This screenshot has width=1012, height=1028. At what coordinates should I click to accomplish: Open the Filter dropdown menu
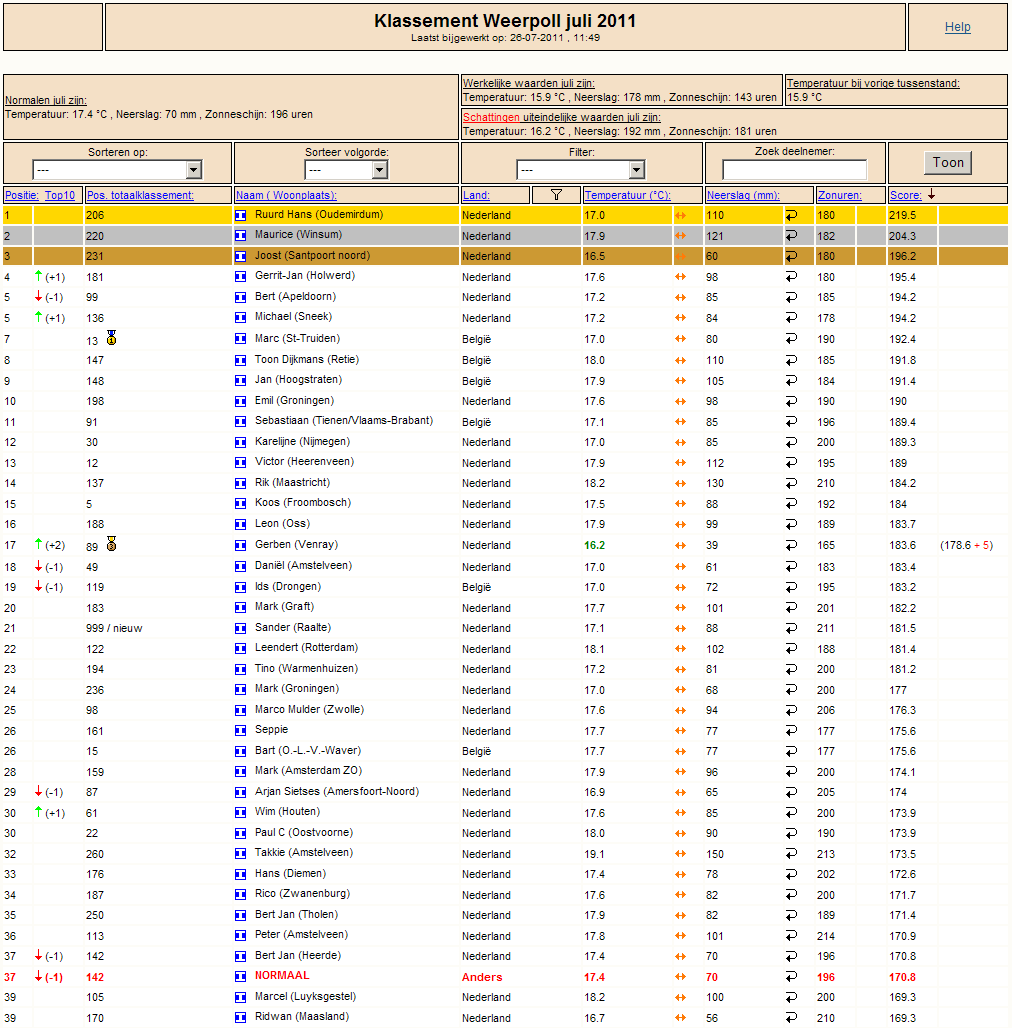coord(581,170)
